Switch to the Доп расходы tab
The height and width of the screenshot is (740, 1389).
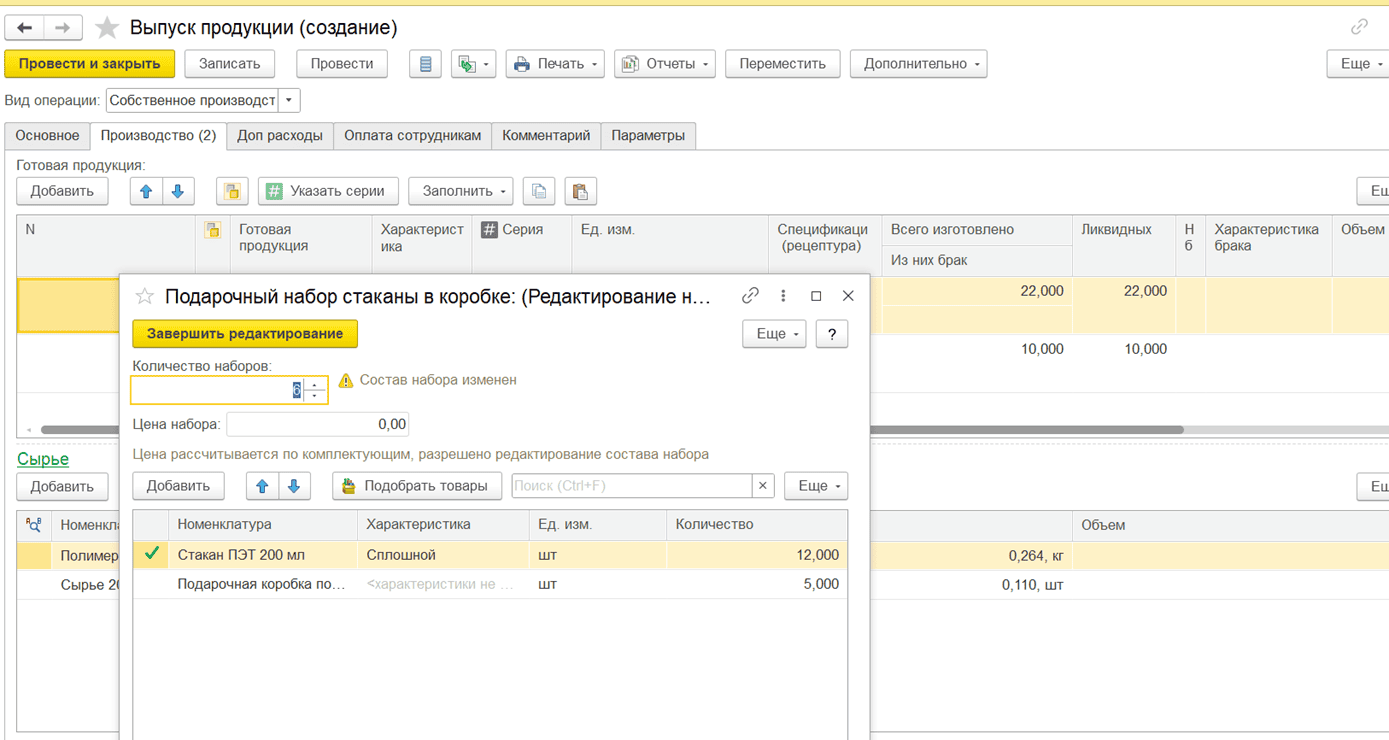tap(280, 136)
